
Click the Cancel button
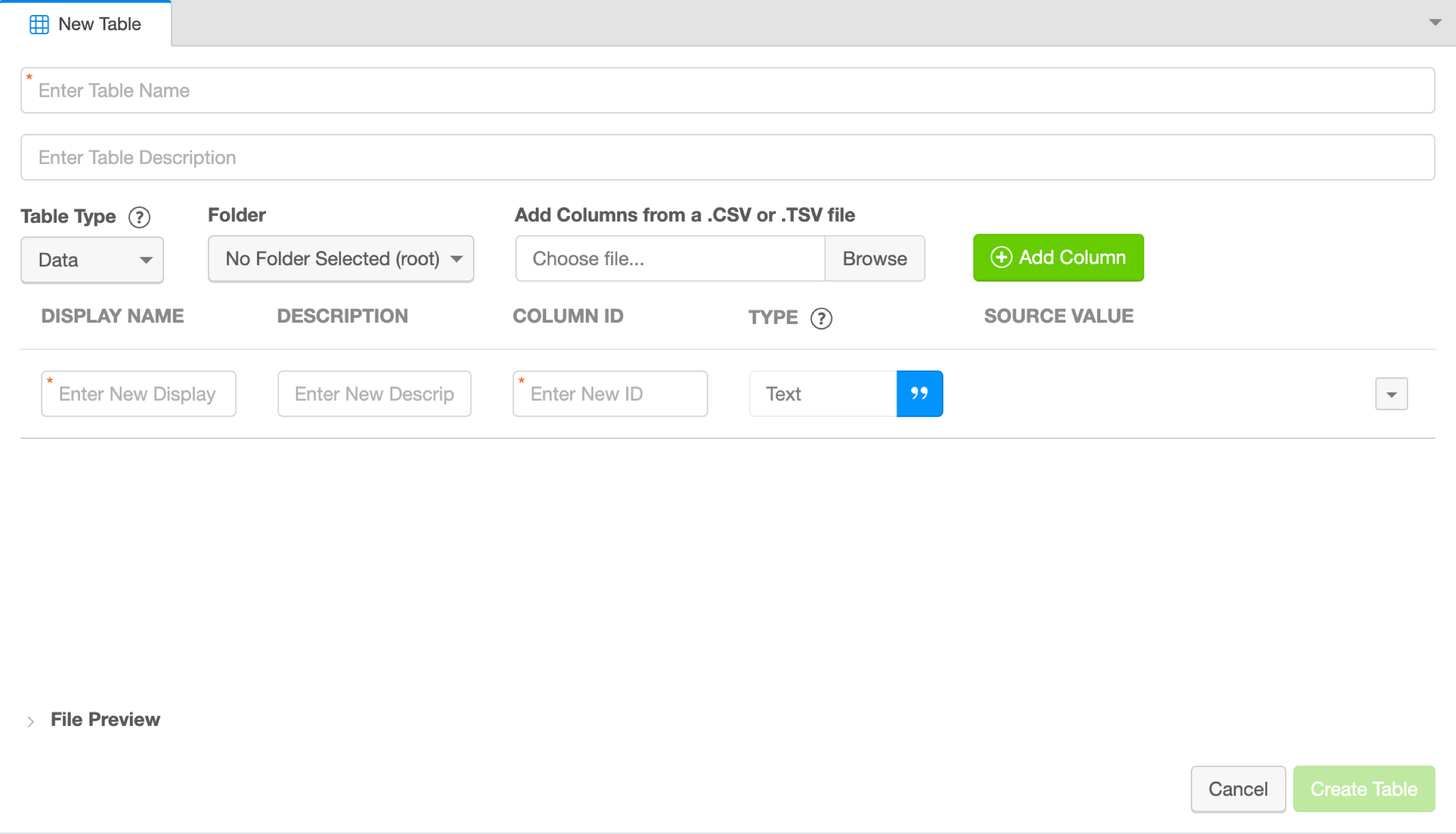[x=1238, y=789]
